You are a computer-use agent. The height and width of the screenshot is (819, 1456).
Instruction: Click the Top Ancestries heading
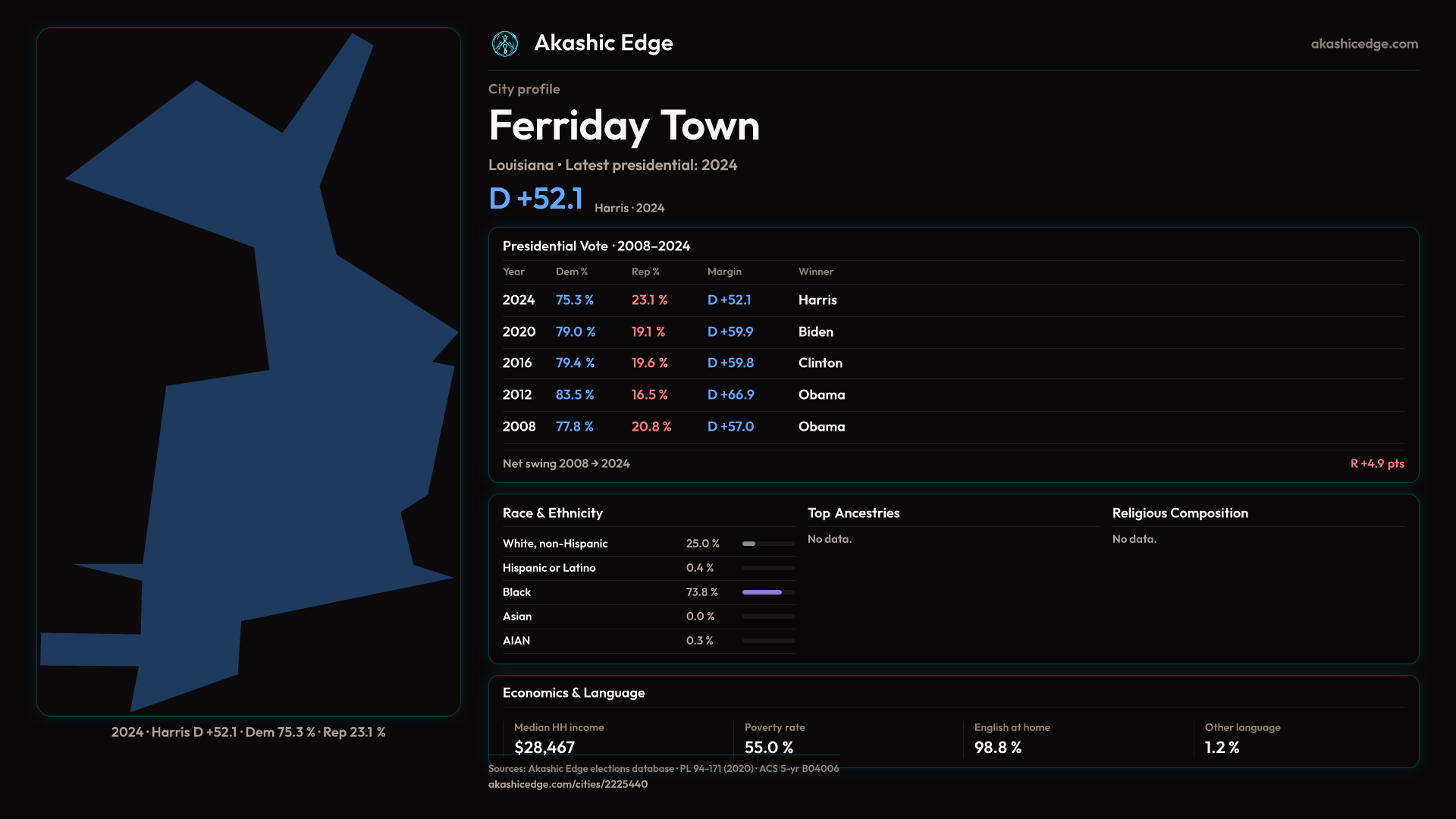[x=853, y=513]
